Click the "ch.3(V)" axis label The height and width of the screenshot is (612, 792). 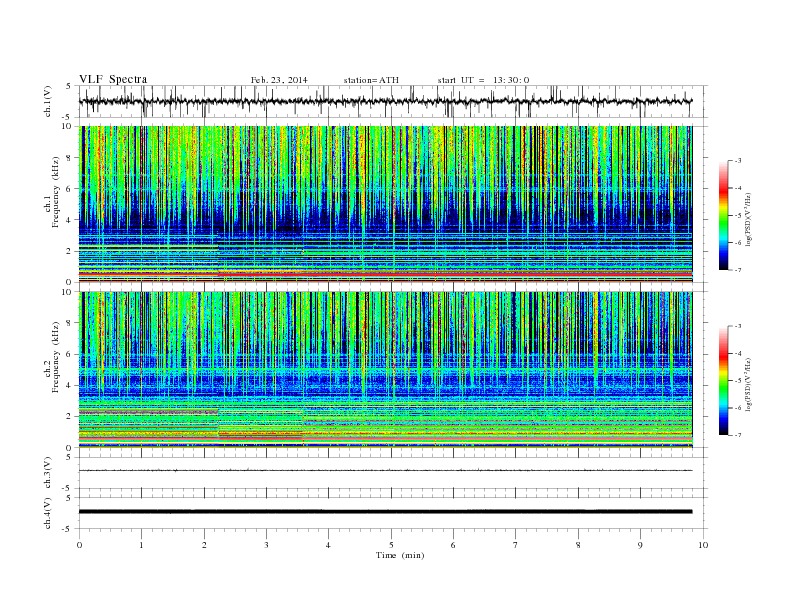tap(48, 473)
